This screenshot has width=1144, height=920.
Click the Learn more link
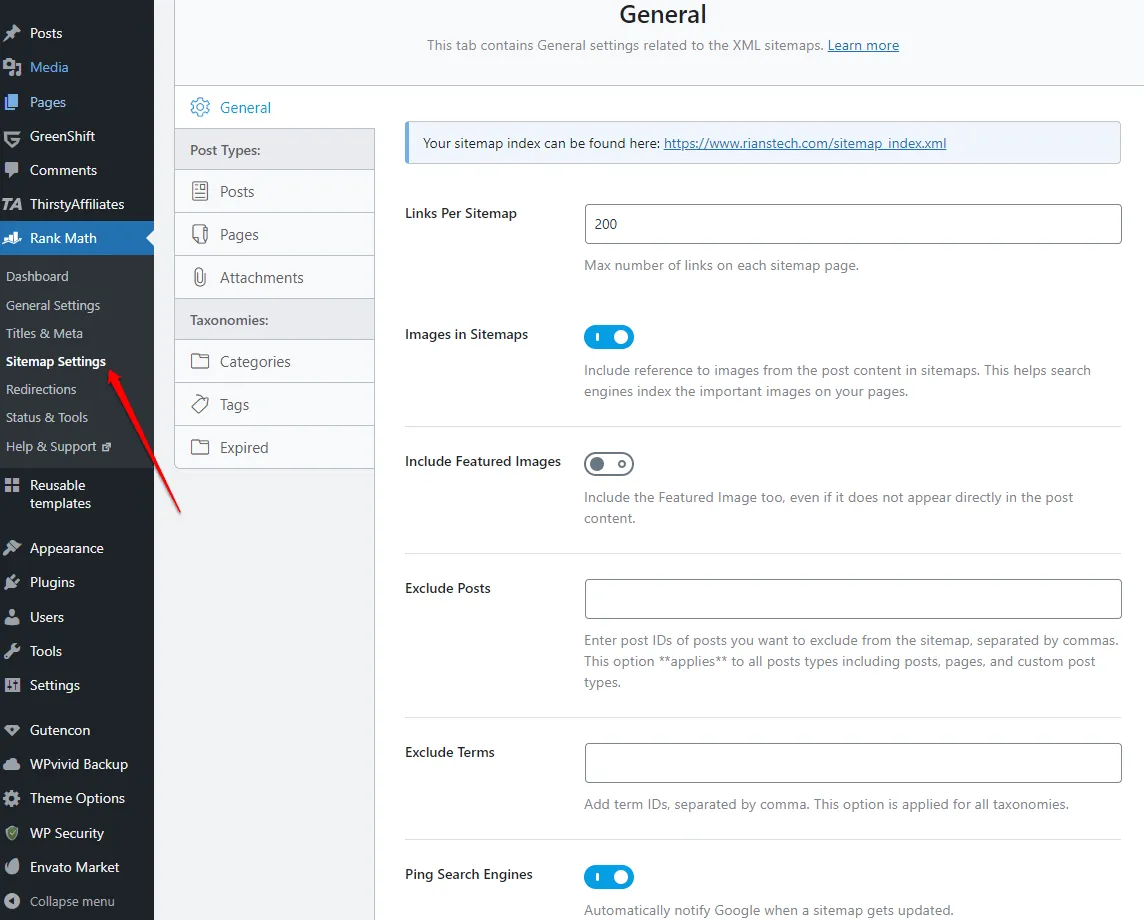pyautogui.click(x=862, y=45)
